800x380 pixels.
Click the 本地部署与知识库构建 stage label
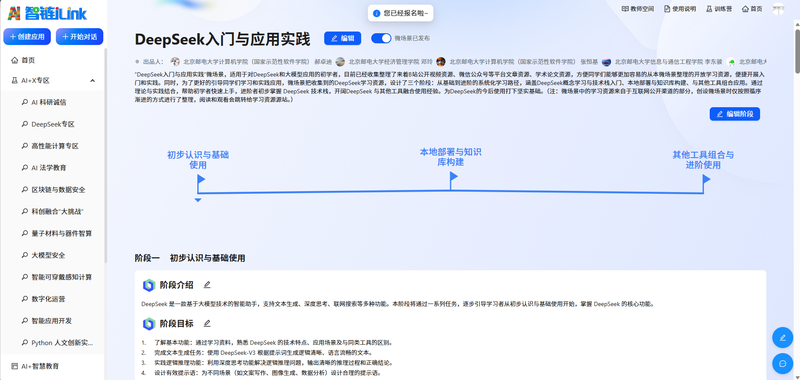[x=451, y=157]
